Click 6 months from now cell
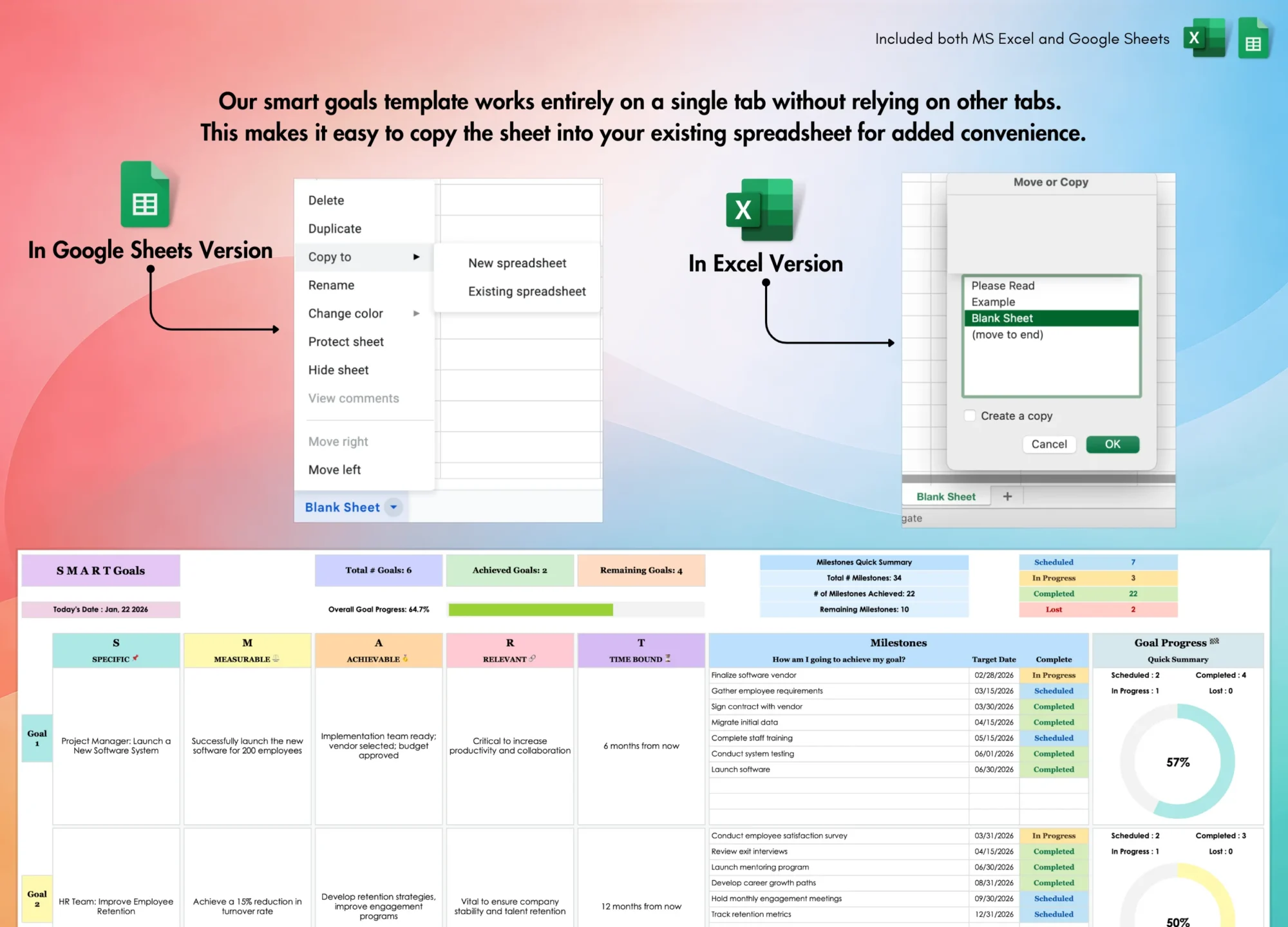Screen dimensions: 1288x927 (641, 746)
